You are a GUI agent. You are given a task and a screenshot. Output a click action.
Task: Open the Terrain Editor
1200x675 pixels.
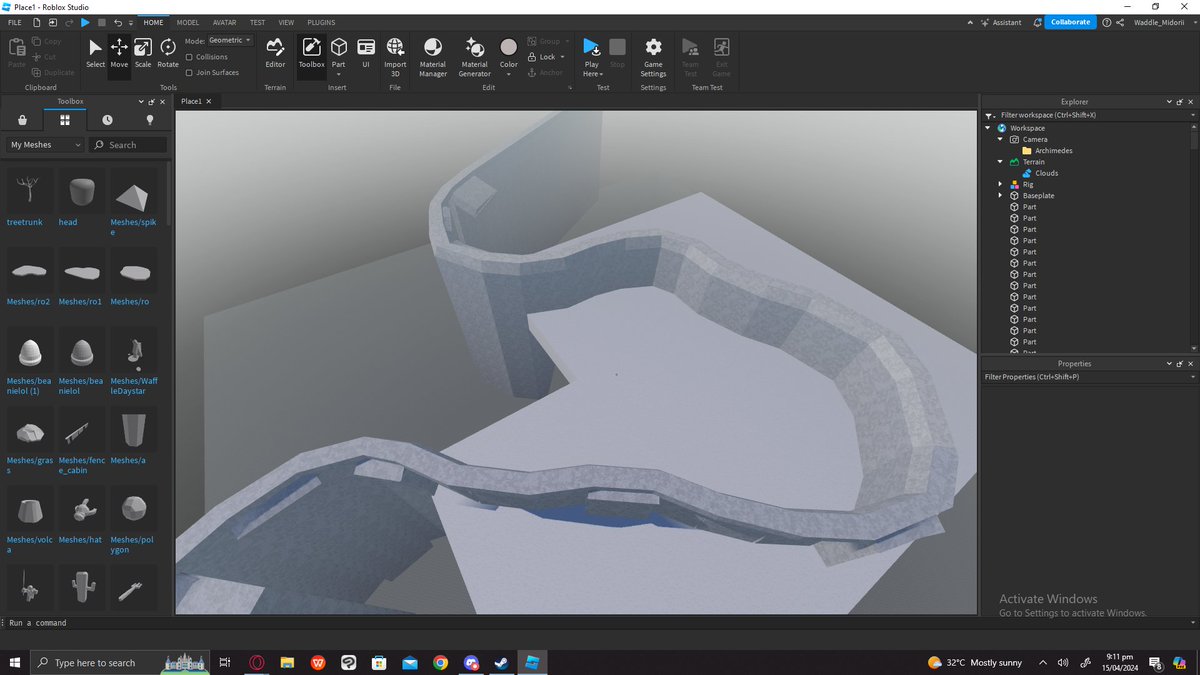pyautogui.click(x=275, y=53)
